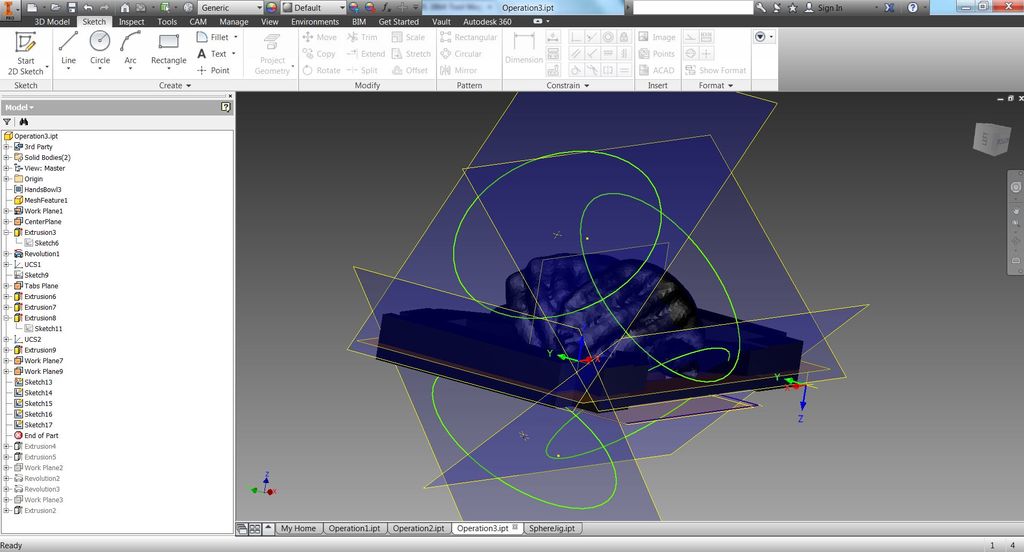Switch to the Operation1.ipt document tab

[x=355, y=528]
